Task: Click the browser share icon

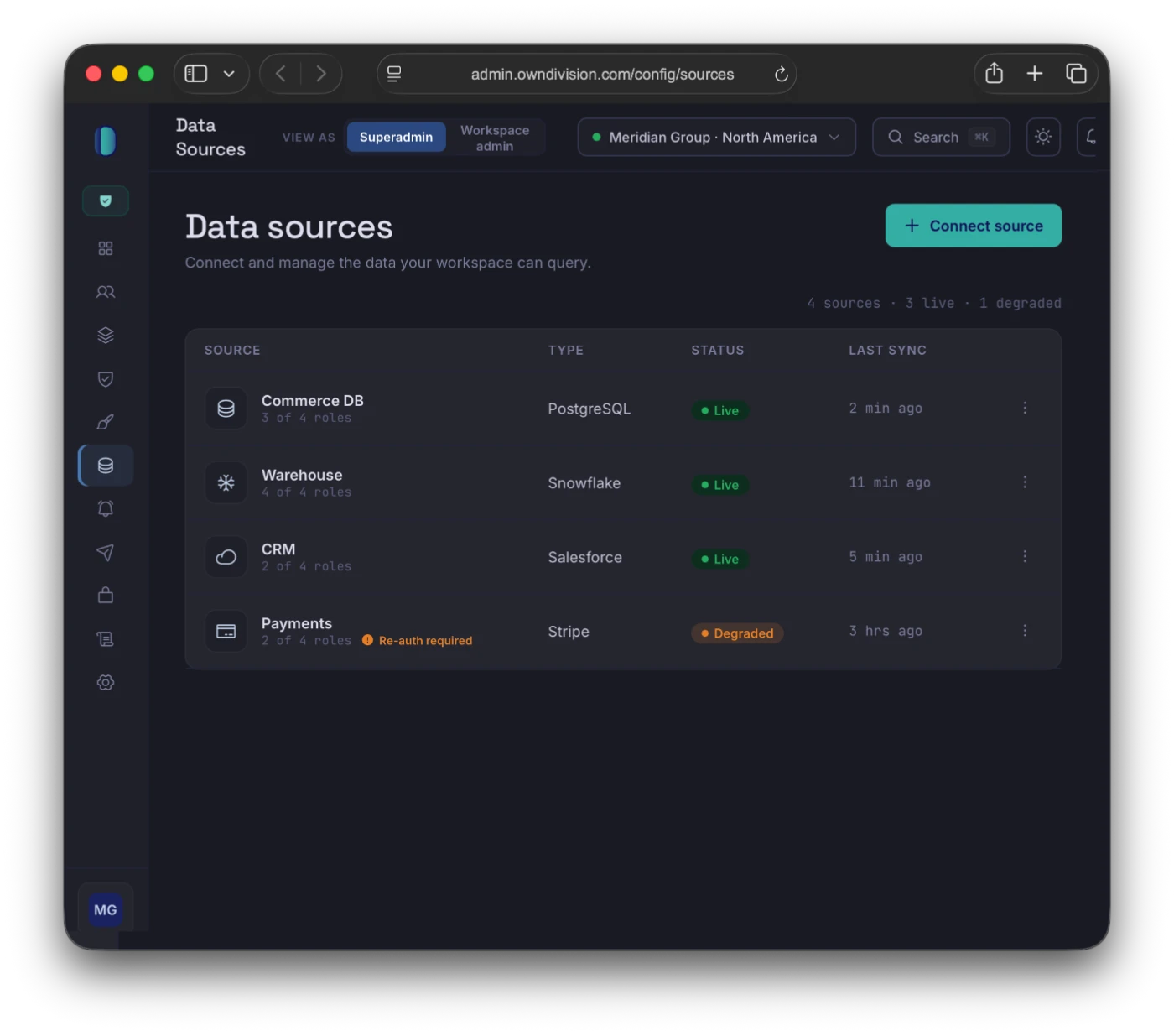Action: [x=995, y=74]
